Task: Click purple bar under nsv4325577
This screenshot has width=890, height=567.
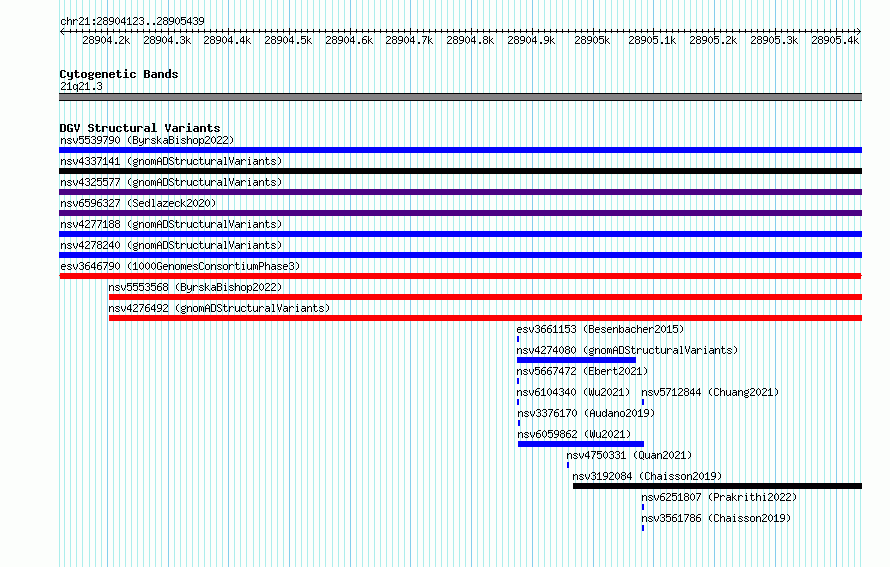Action: 460,192
